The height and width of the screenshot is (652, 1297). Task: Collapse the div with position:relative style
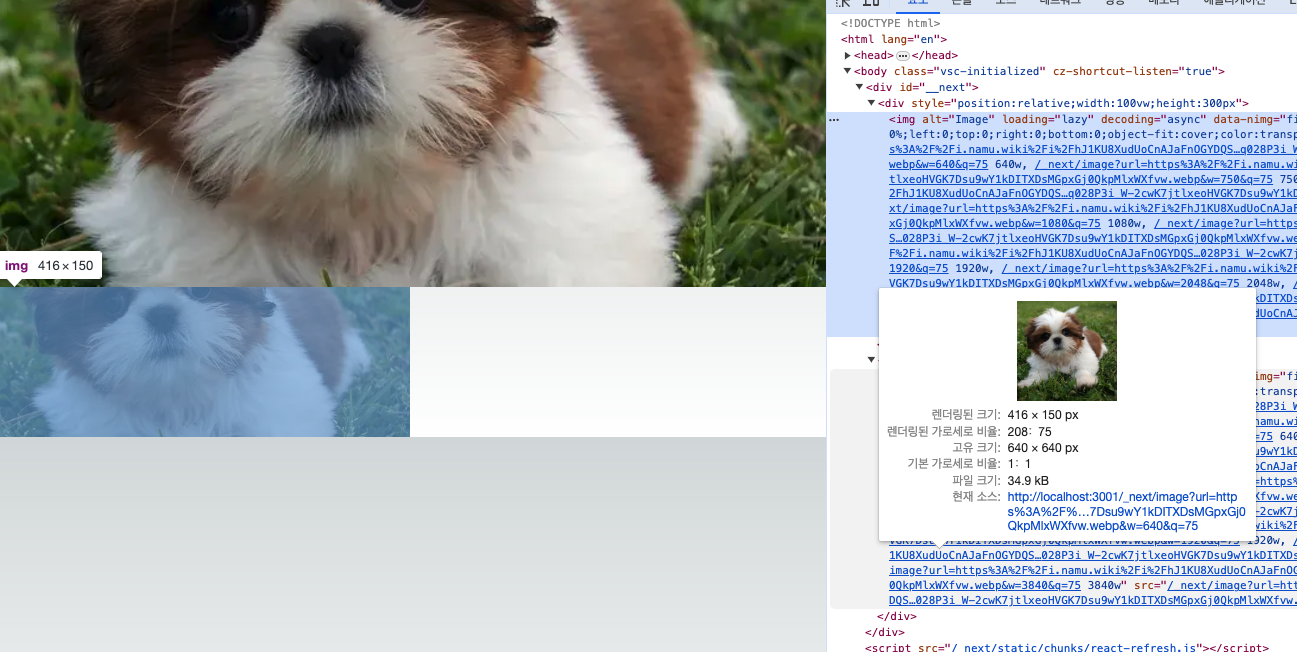coord(872,103)
